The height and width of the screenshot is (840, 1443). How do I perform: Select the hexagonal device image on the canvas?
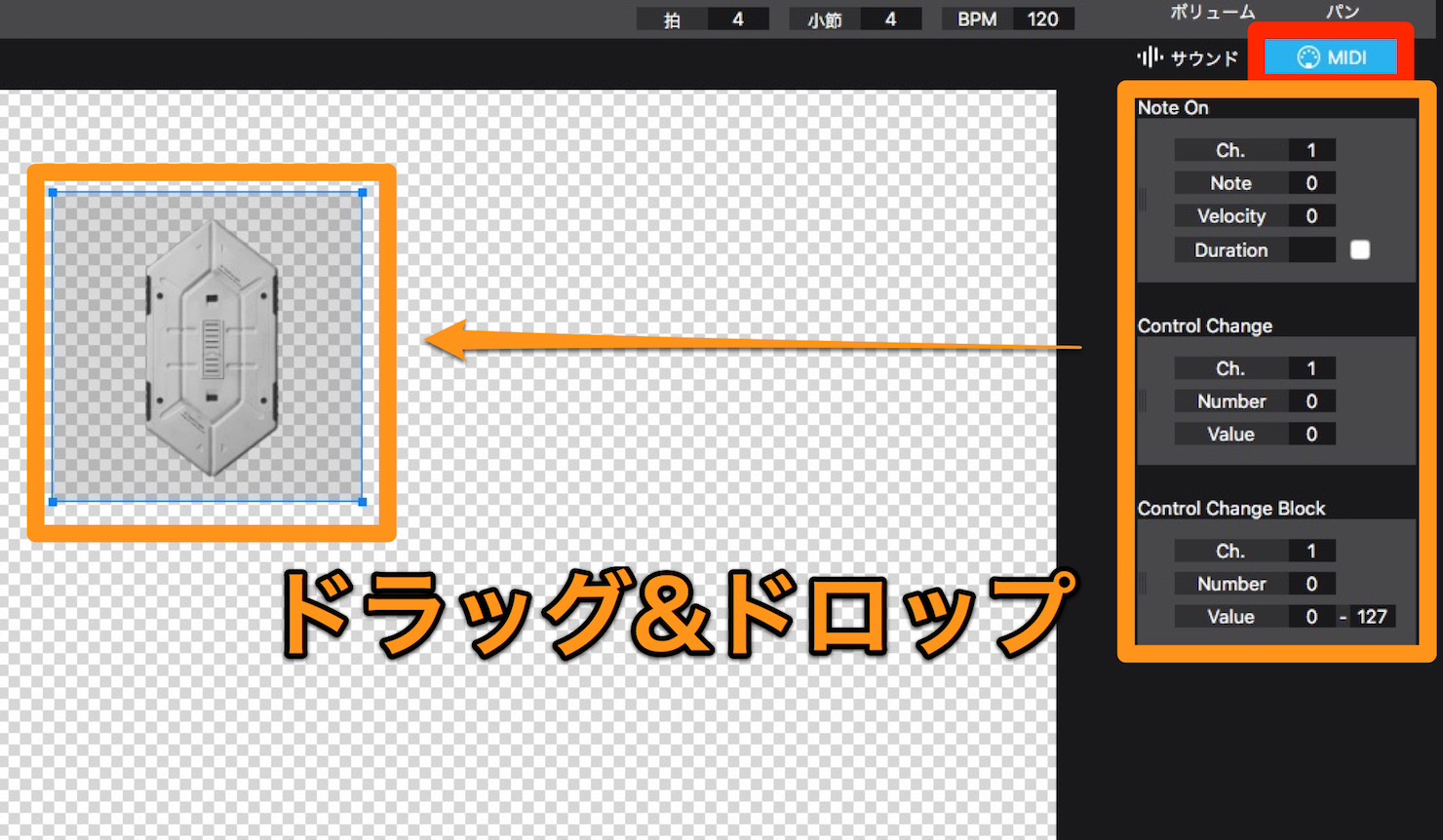pos(212,348)
